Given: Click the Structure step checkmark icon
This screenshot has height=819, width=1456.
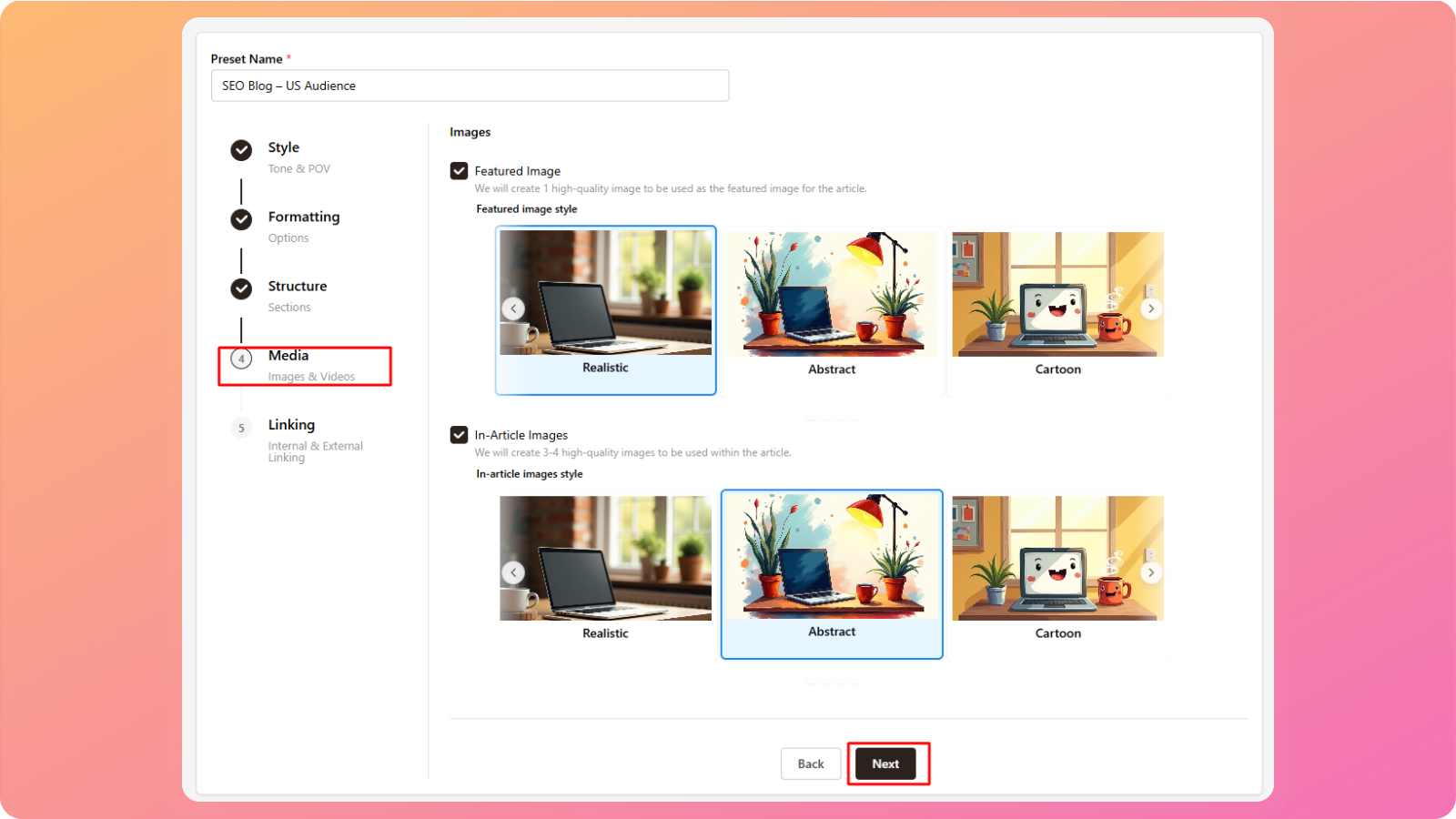Looking at the screenshot, I should 241,288.
